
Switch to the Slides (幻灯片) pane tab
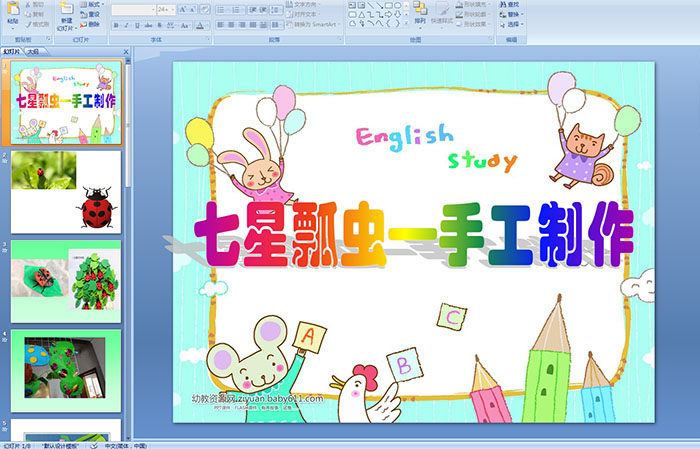12,52
